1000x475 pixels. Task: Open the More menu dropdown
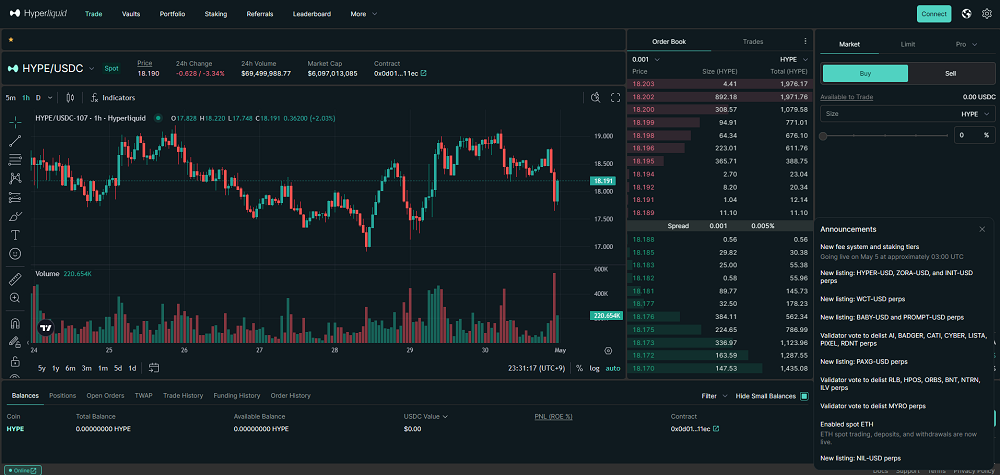pos(364,13)
